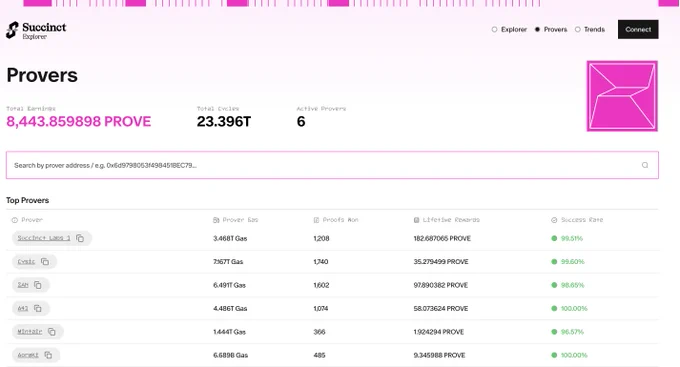Click green status dot beside 96.57%
This screenshot has height=367, width=680.
[554, 332]
